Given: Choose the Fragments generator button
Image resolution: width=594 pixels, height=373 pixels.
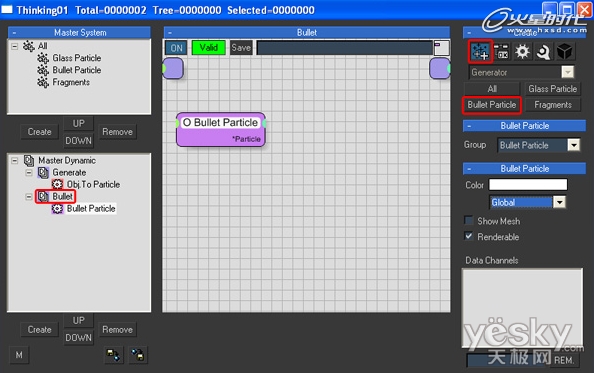Looking at the screenshot, I should 552,105.
